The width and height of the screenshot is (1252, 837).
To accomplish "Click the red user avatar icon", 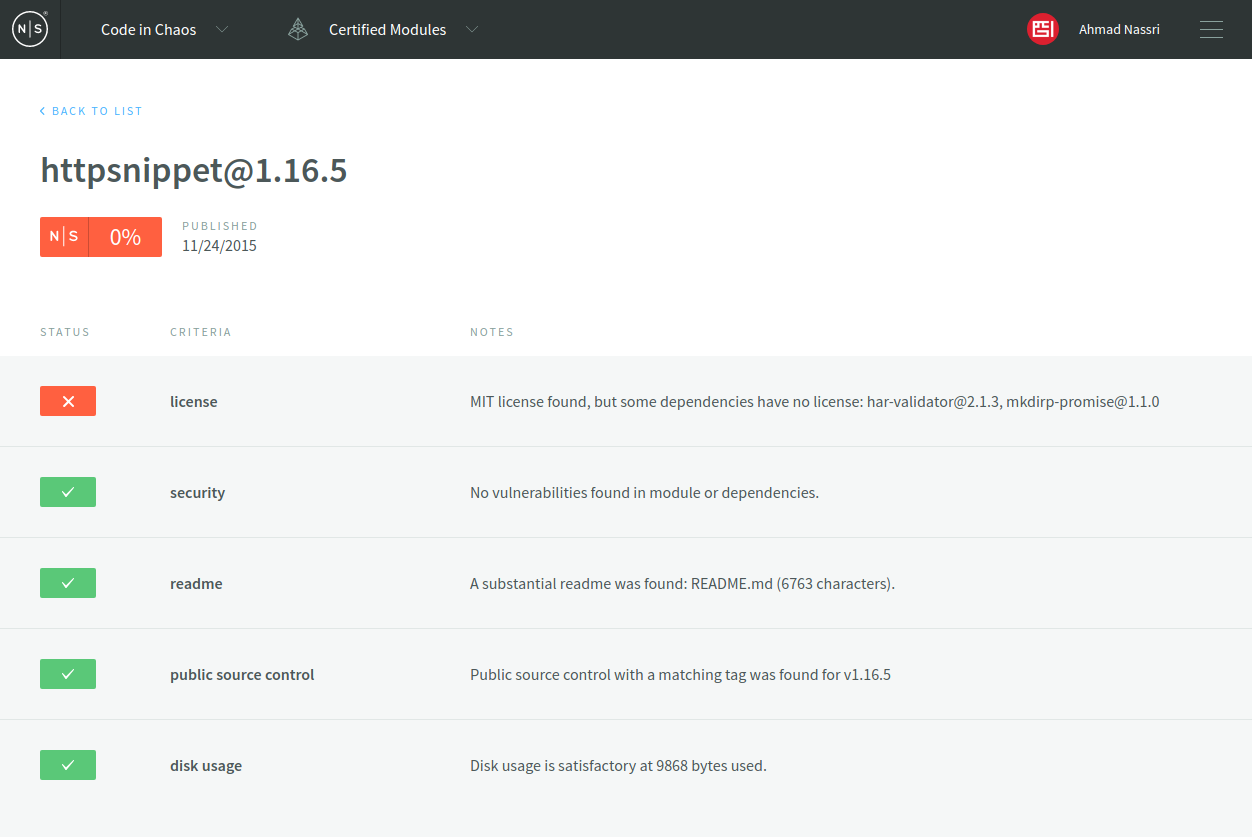I will point(1043,29).
